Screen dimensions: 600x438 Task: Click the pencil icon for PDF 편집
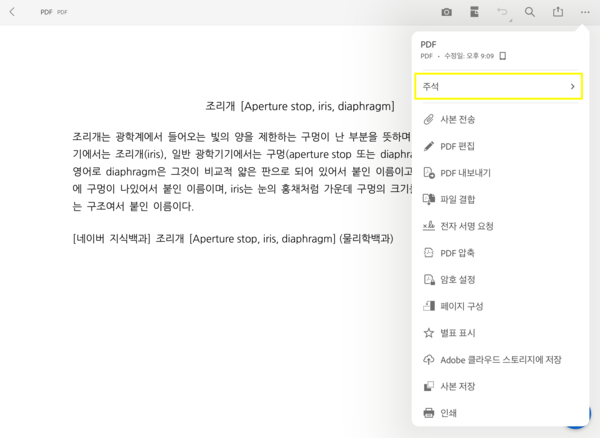click(429, 146)
